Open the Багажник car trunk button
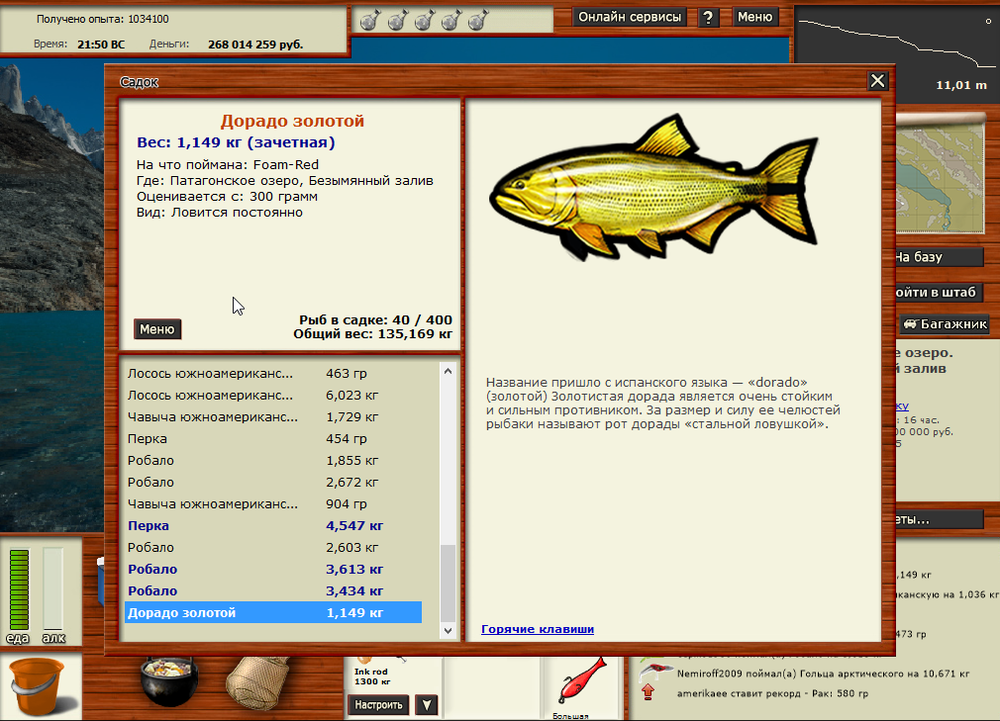 click(944, 323)
